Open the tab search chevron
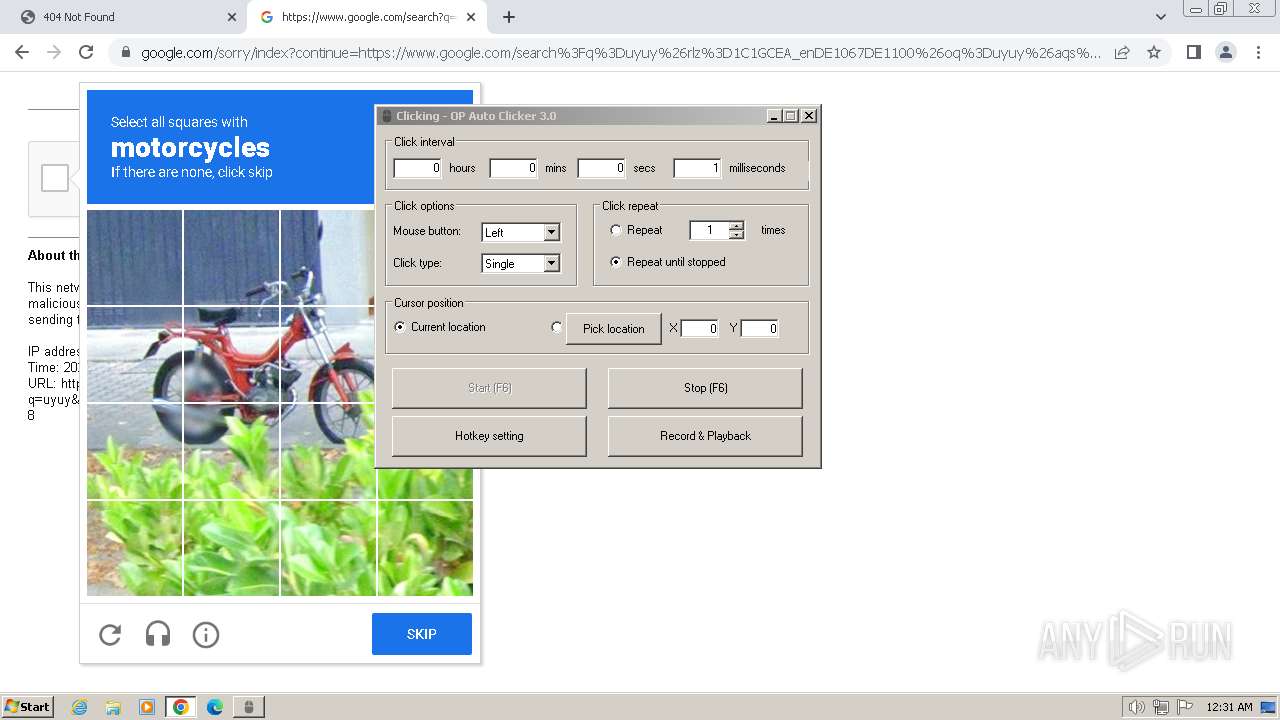 (1160, 17)
